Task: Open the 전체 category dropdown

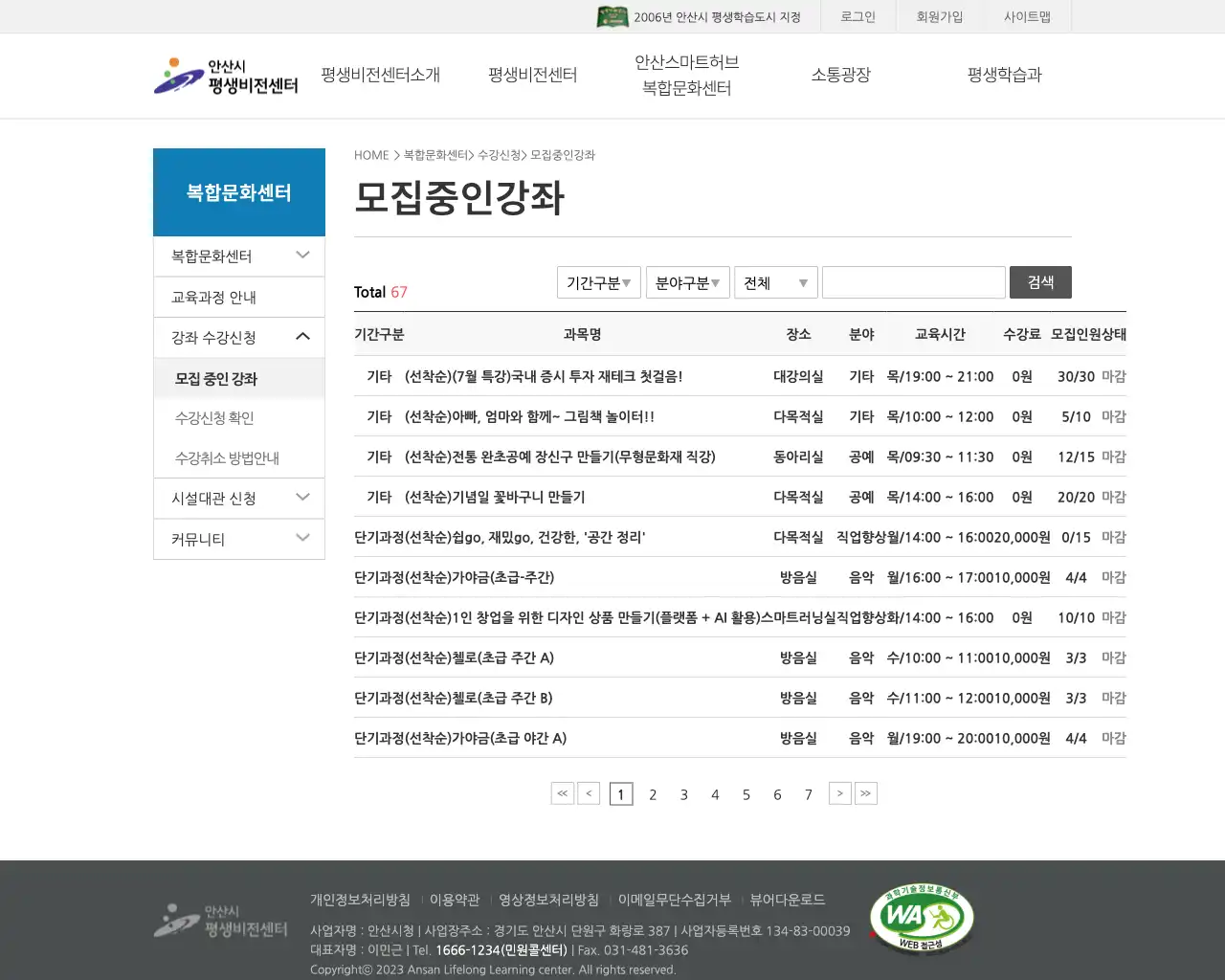Action: pyautogui.click(x=775, y=281)
